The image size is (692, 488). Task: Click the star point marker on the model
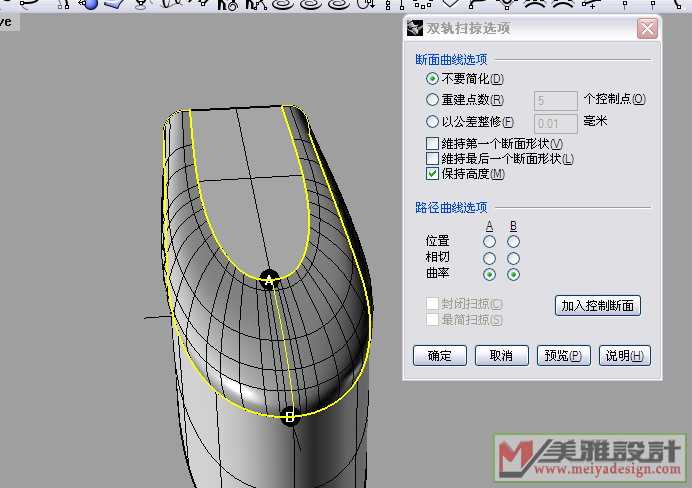click(269, 281)
